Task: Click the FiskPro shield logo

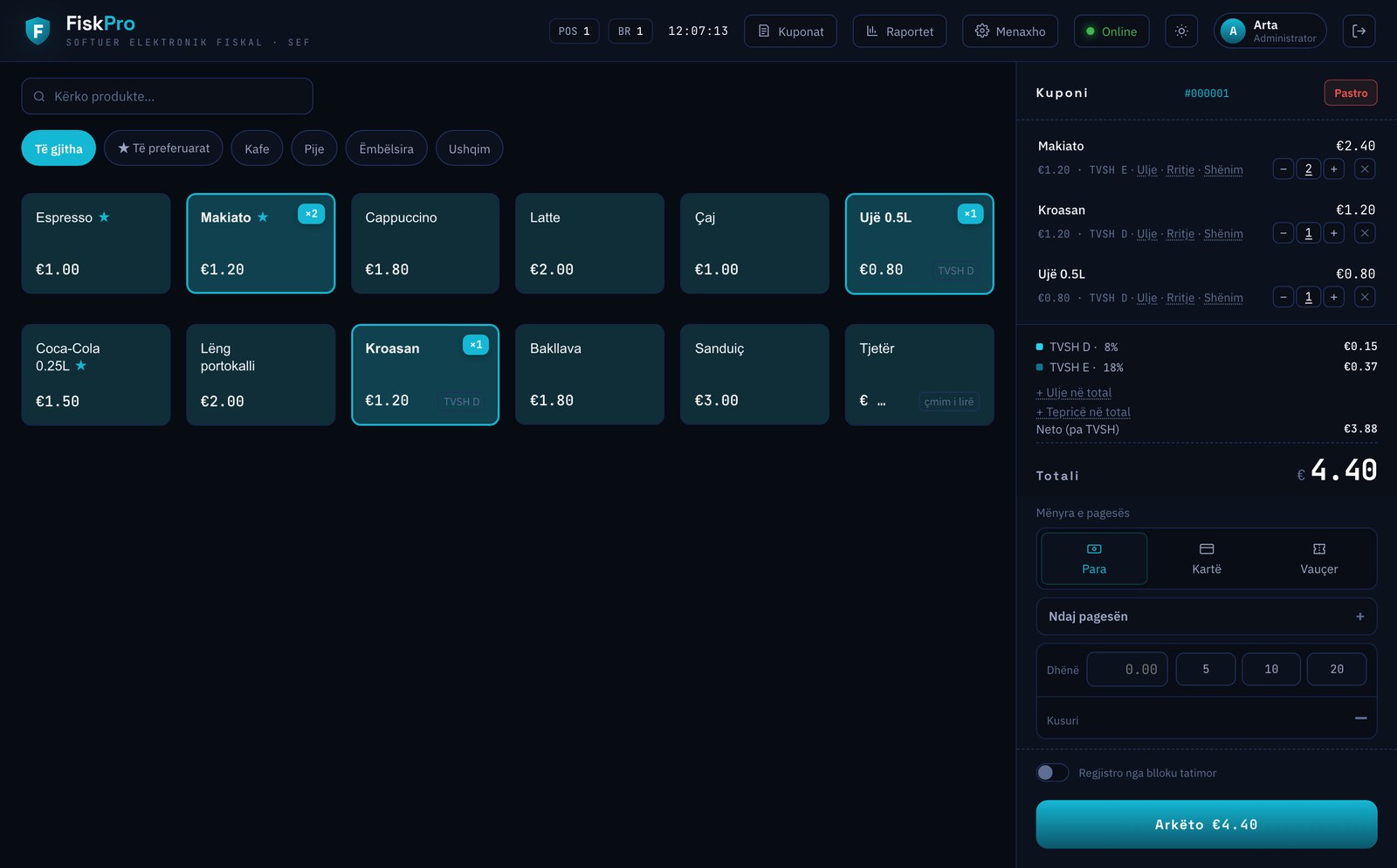Action: pyautogui.click(x=38, y=31)
